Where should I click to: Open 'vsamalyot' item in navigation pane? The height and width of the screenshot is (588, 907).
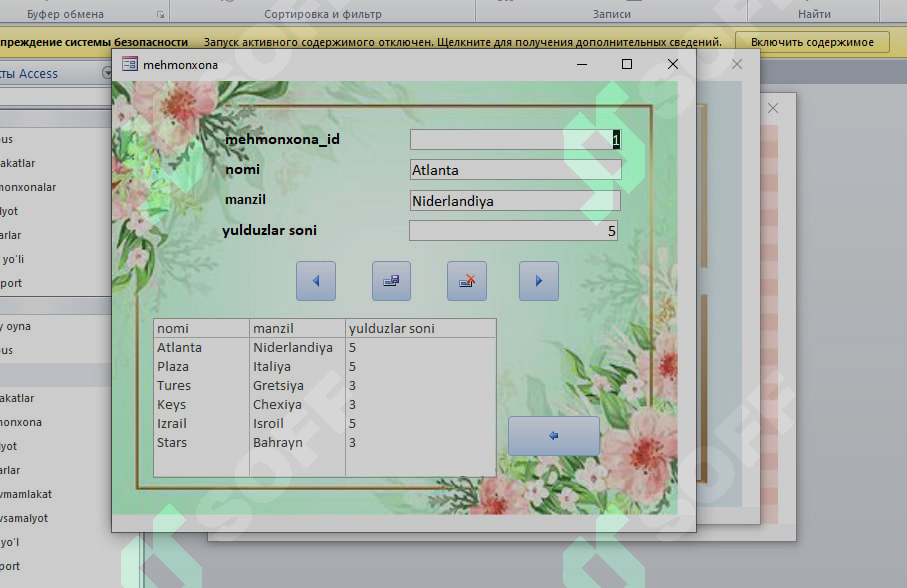(24, 519)
